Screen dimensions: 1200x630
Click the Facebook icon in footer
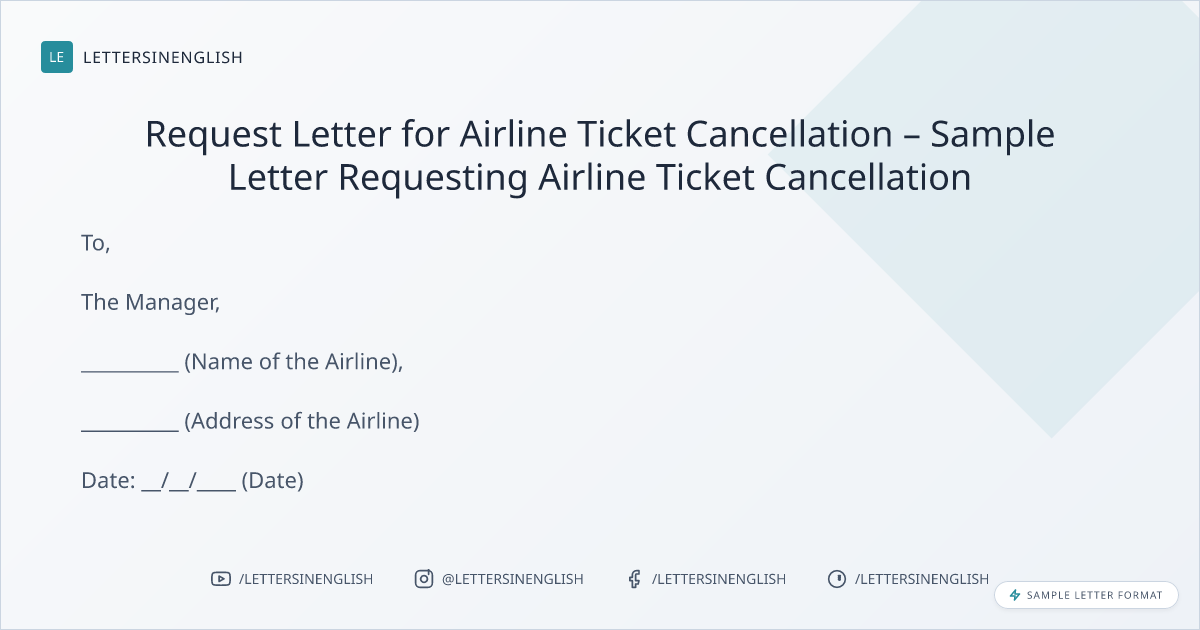click(634, 579)
